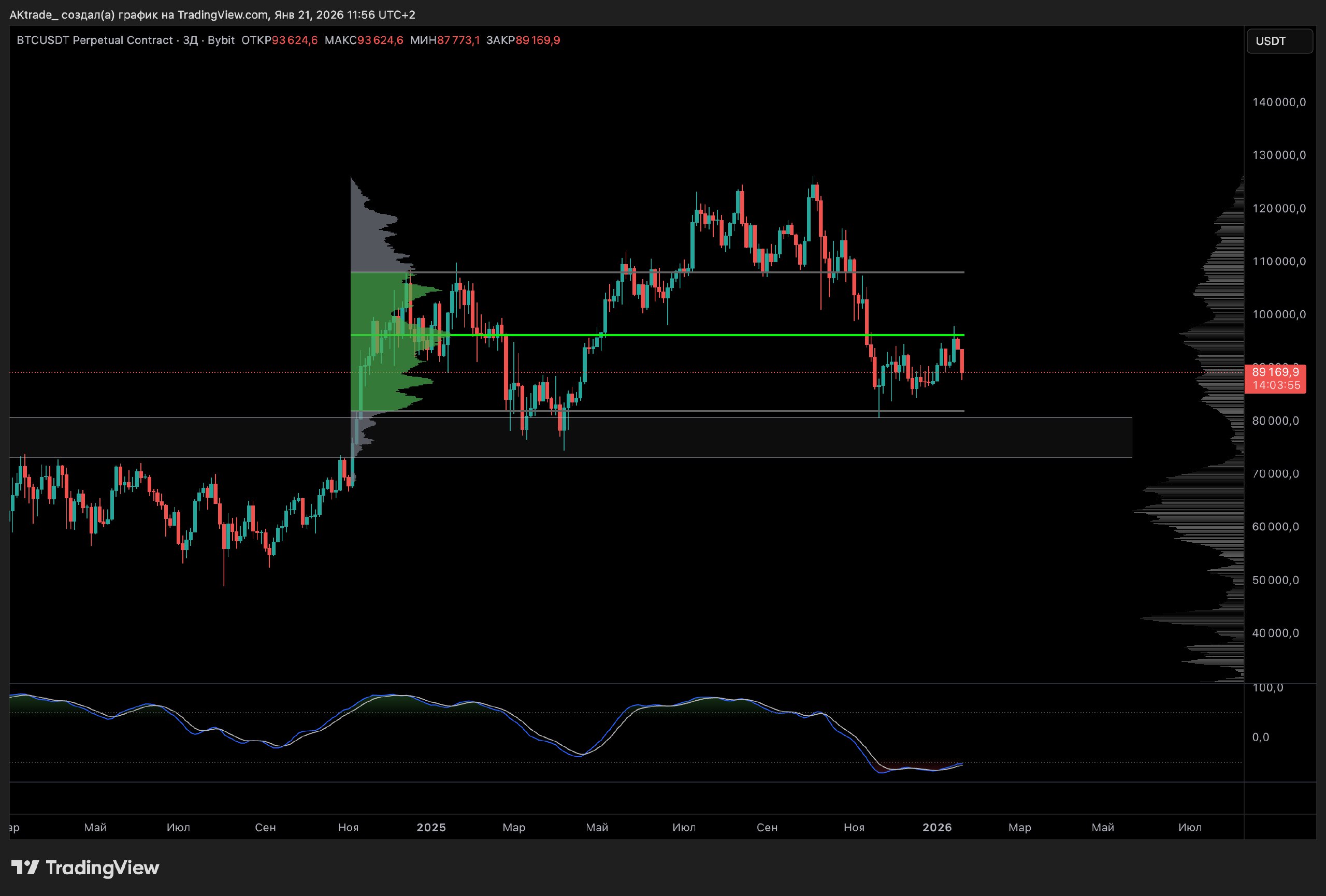Click the 140 000,0 price scale label
The image size is (1326, 896).
[x=1279, y=102]
